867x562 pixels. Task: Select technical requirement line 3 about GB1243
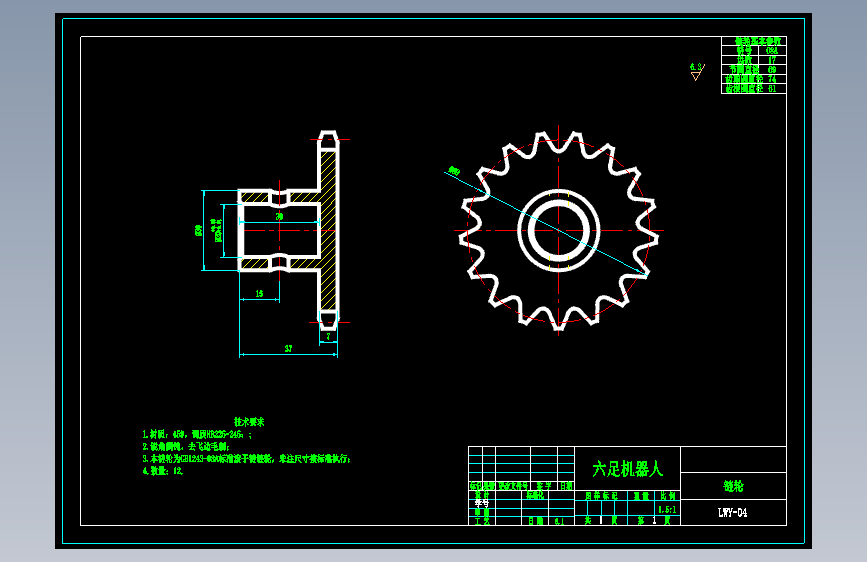click(x=246, y=459)
